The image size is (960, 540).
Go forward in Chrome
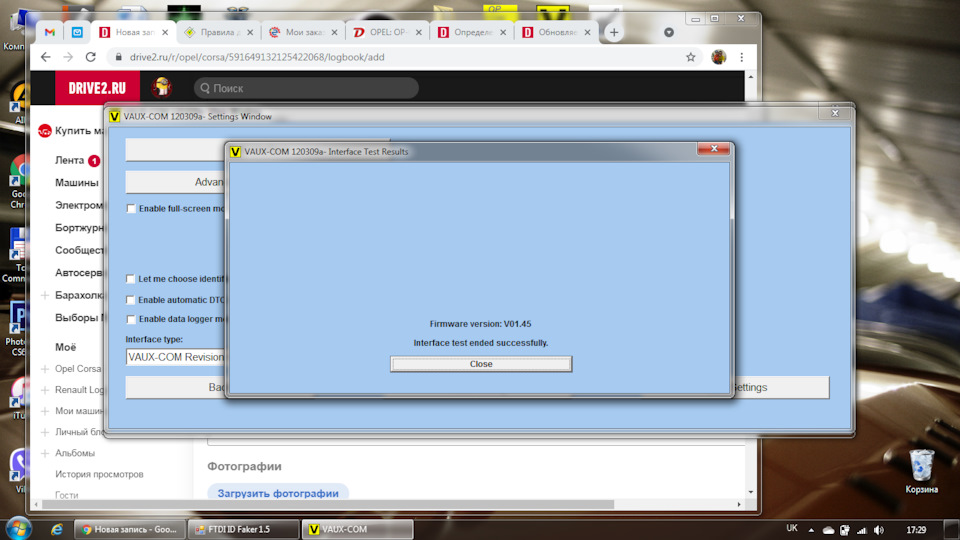click(68, 57)
